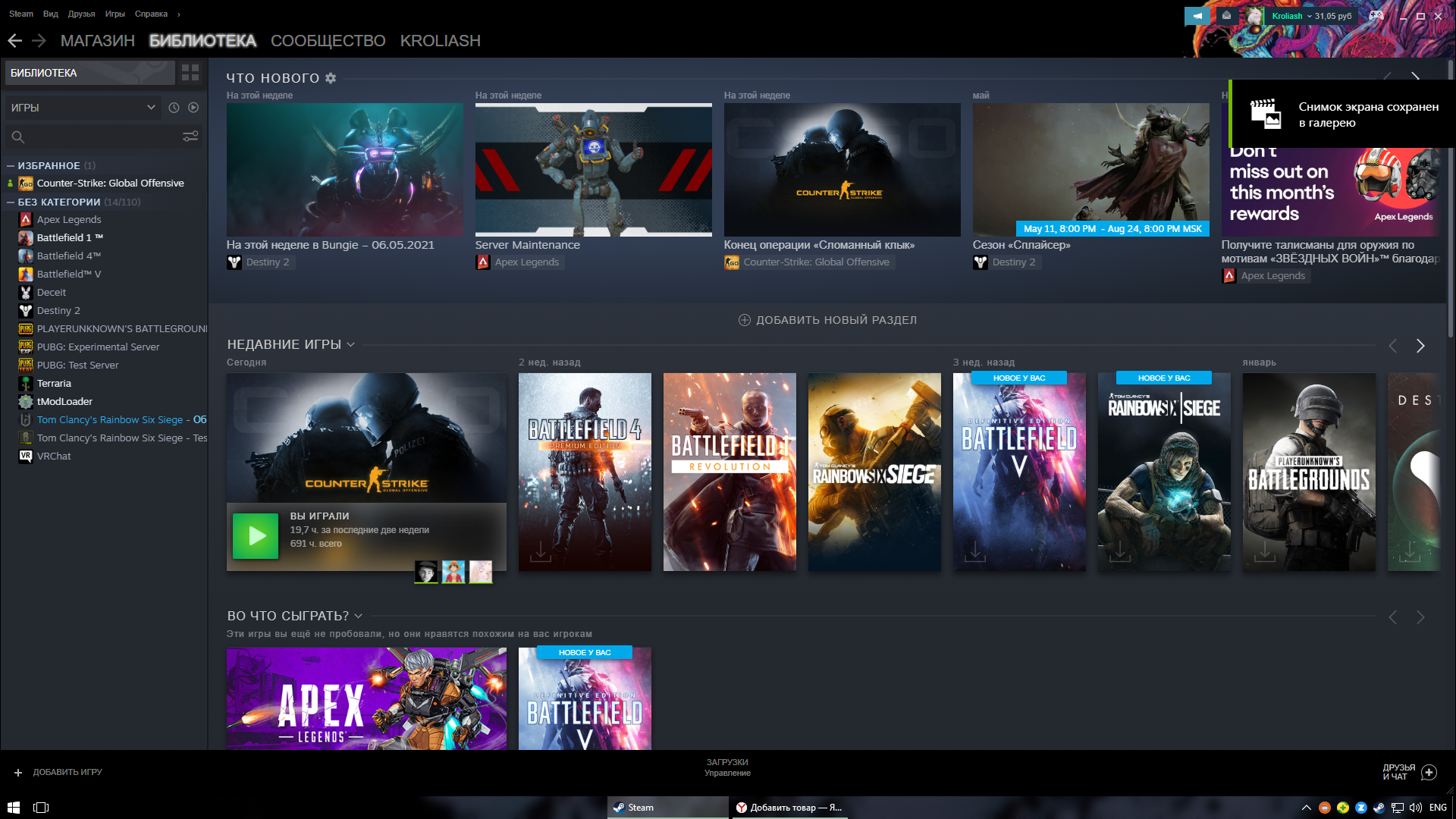
Task: Click БИБЛИОТЕКА home button in sidebar
Action: click(x=89, y=73)
